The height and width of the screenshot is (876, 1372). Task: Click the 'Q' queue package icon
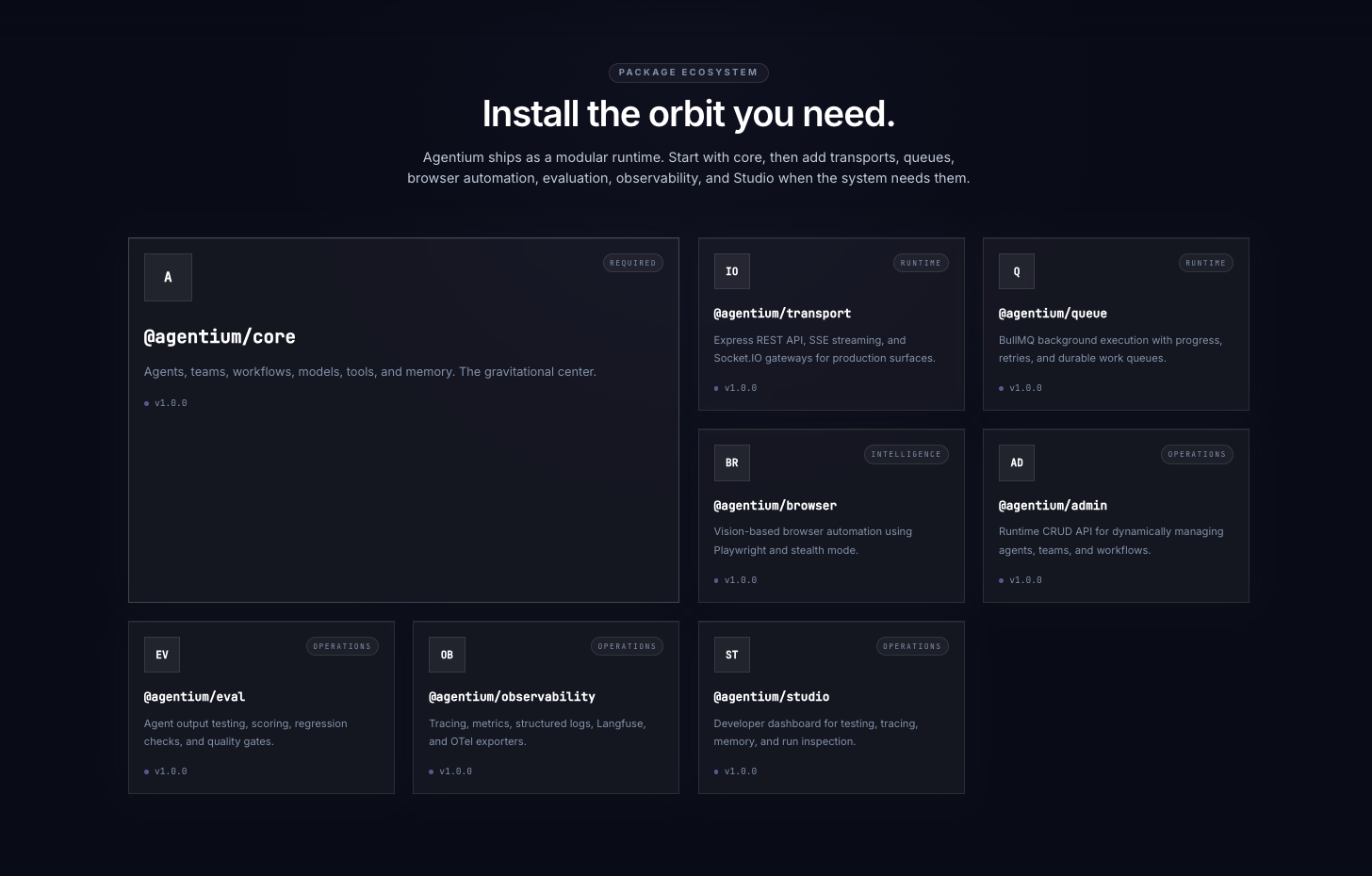[1017, 271]
